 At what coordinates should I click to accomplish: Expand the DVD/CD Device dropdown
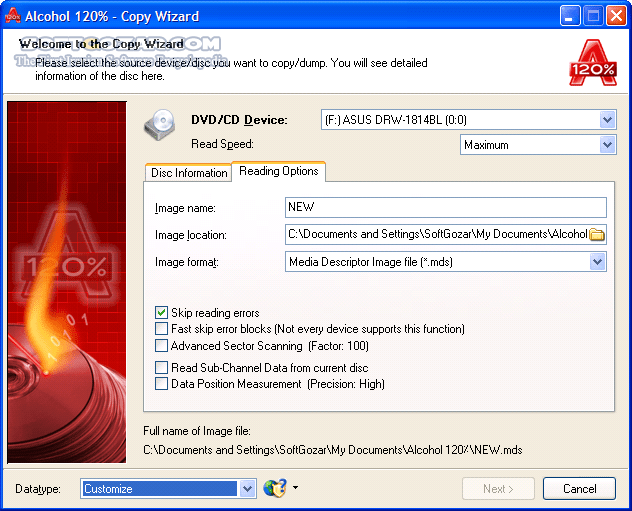click(608, 120)
